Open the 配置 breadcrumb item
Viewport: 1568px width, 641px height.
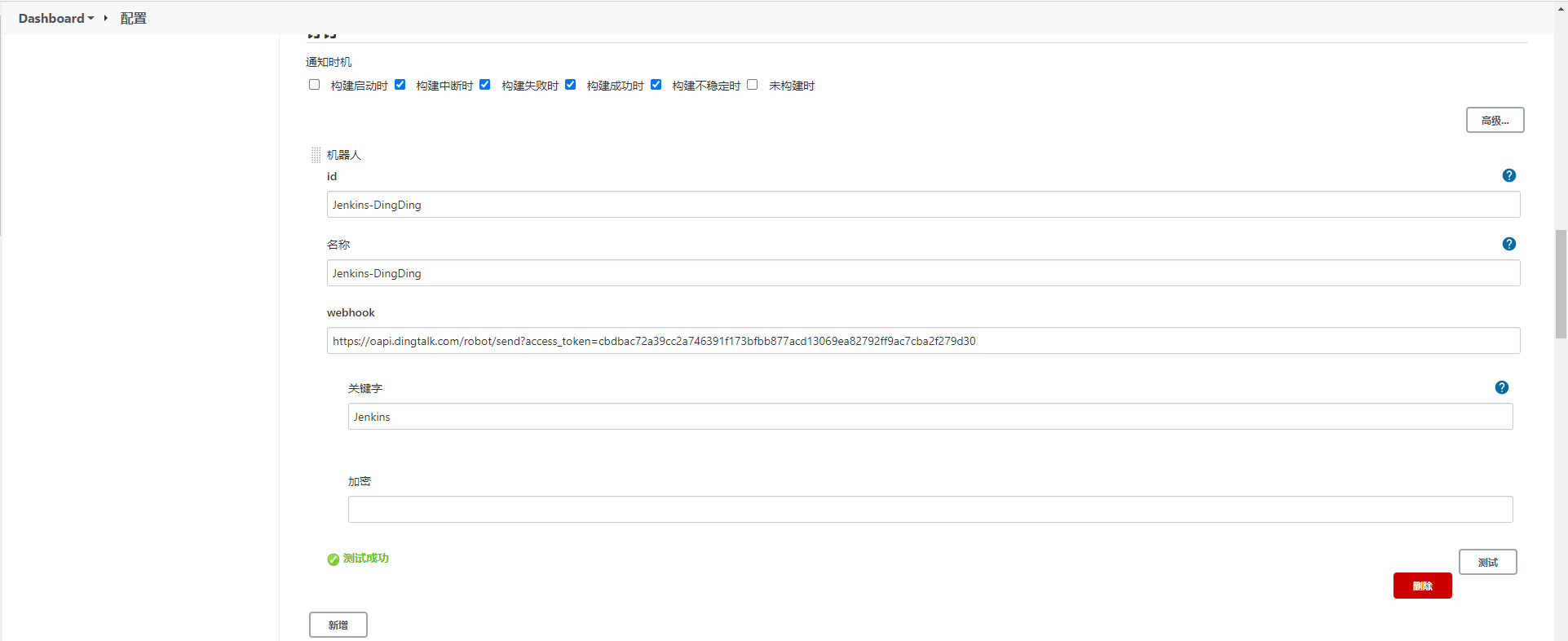[133, 18]
